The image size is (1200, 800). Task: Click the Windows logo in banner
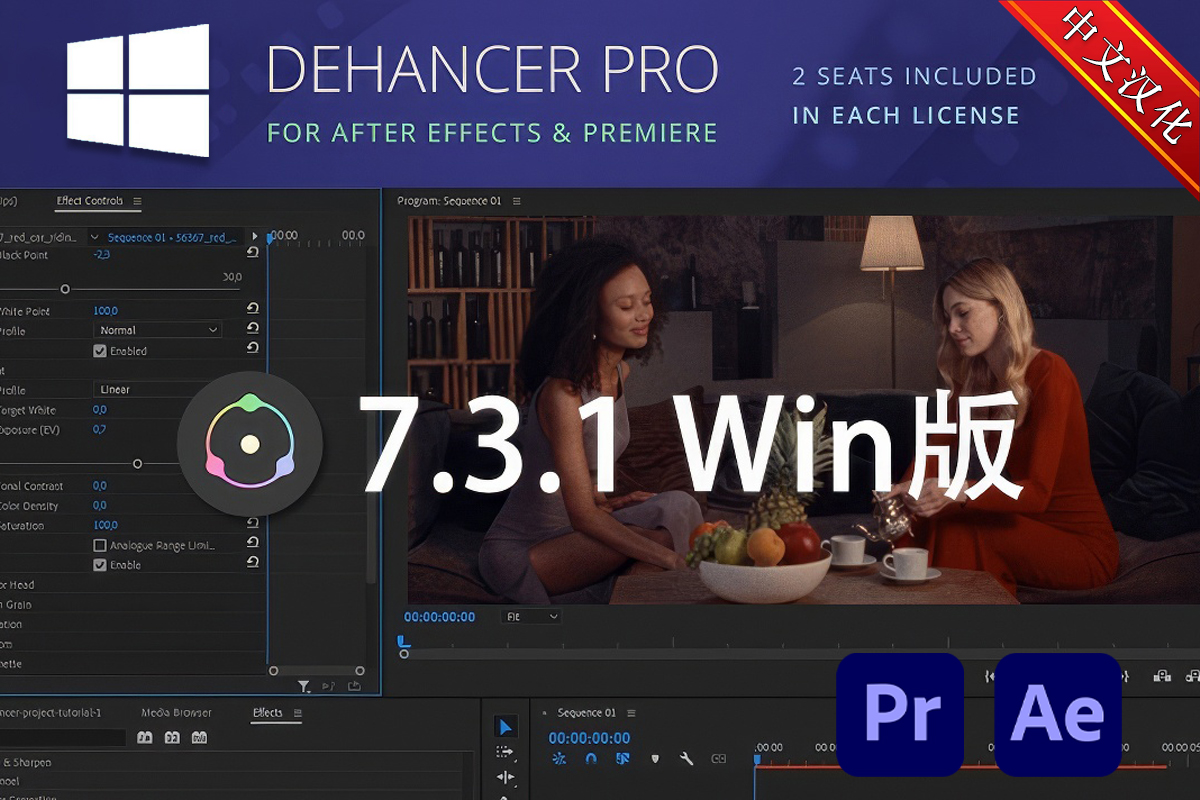point(138,90)
